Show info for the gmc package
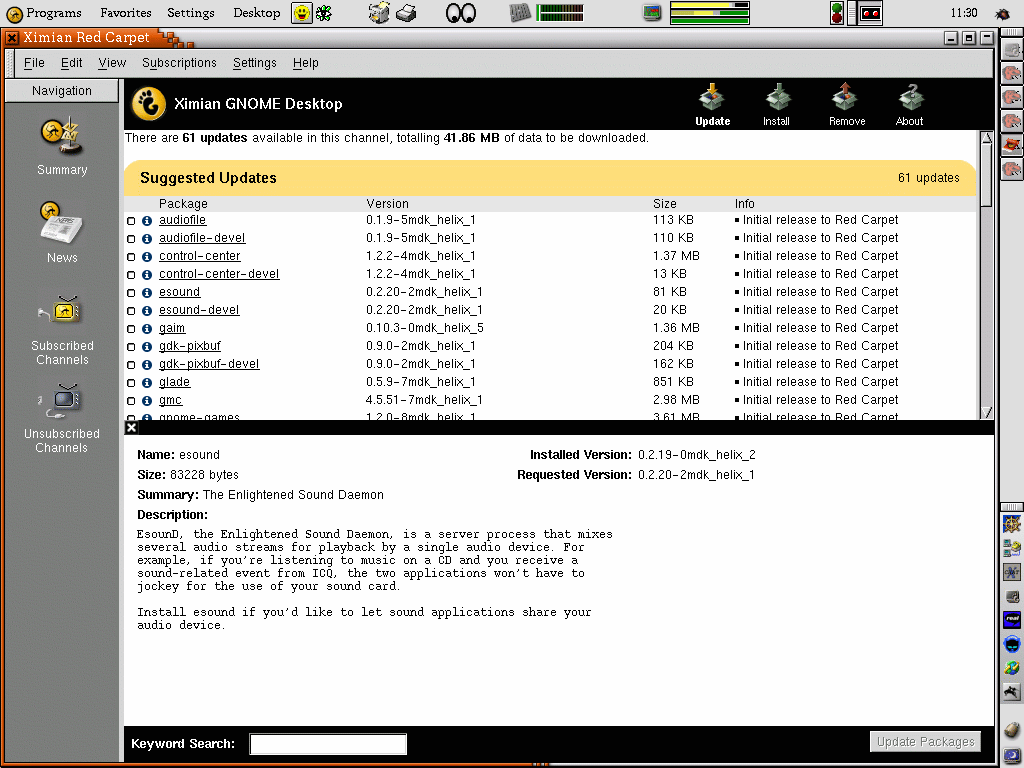Image resolution: width=1024 pixels, height=768 pixels. tap(147, 400)
